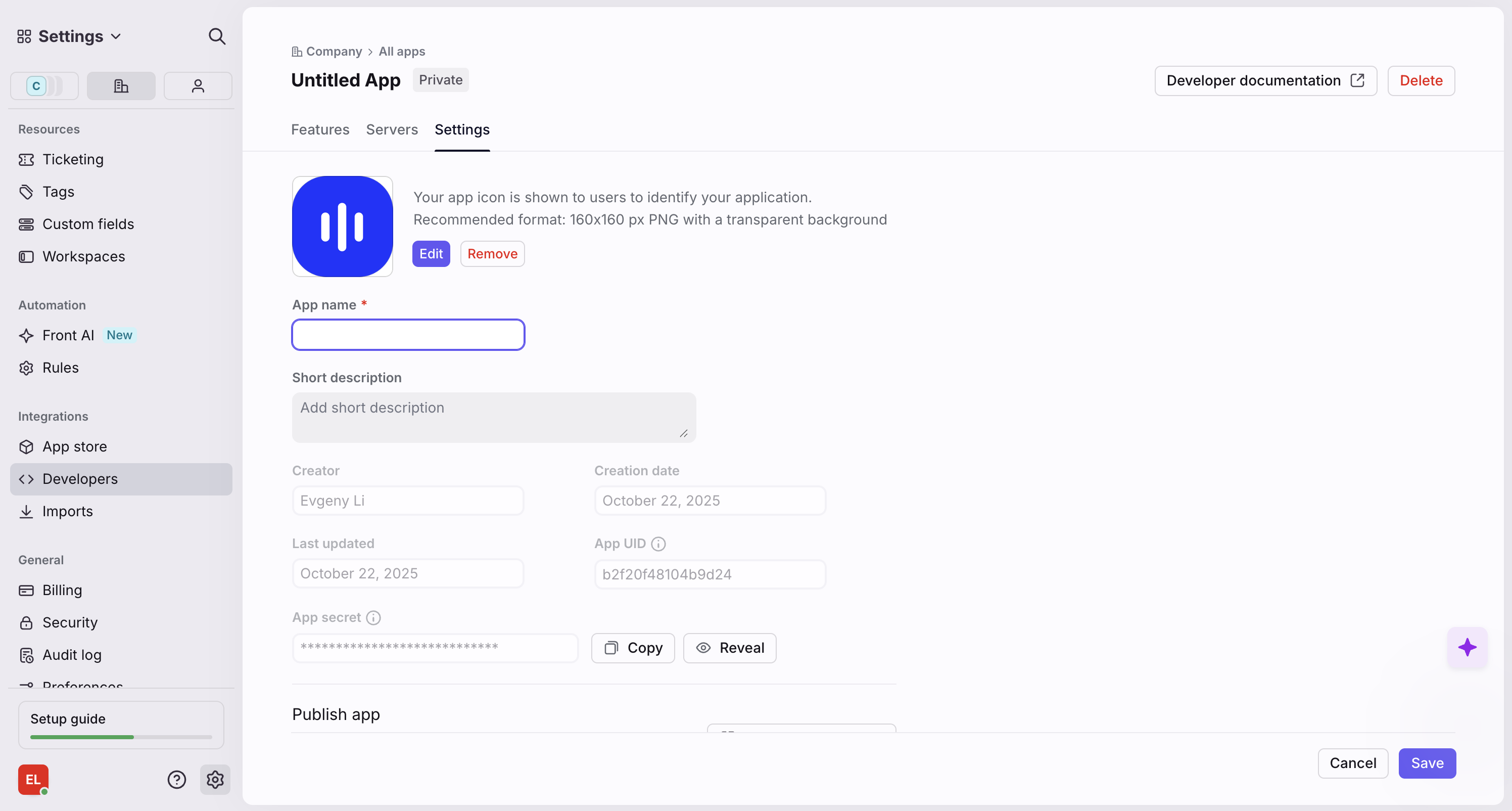Click the settings gear icon bottom left
1512x811 pixels.
point(215,779)
